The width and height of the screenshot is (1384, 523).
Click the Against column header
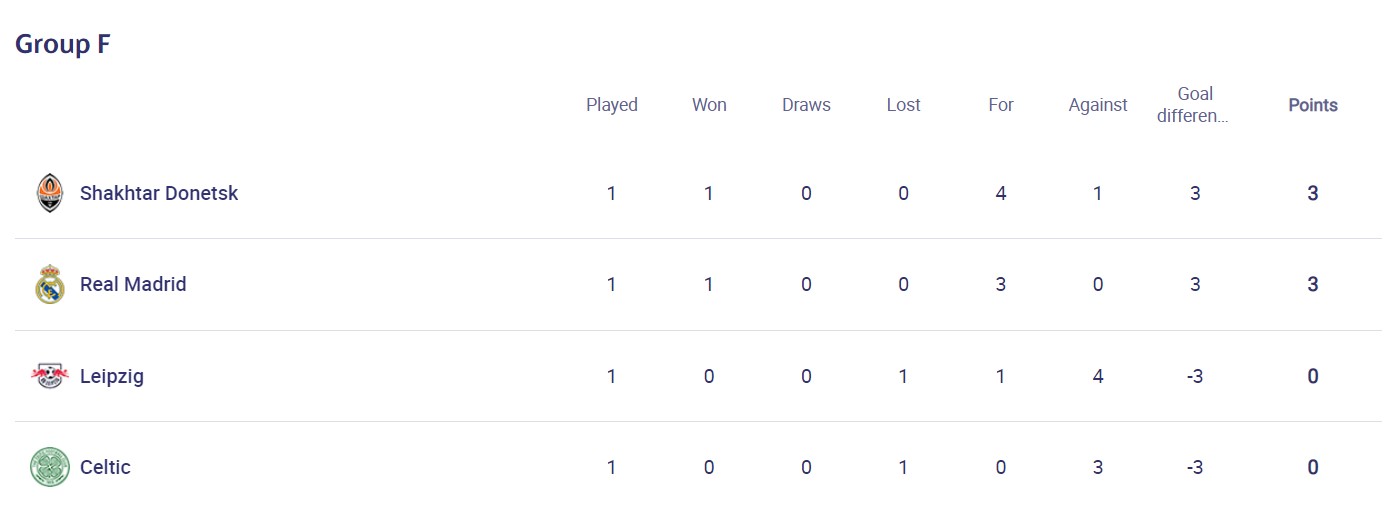pos(1098,105)
